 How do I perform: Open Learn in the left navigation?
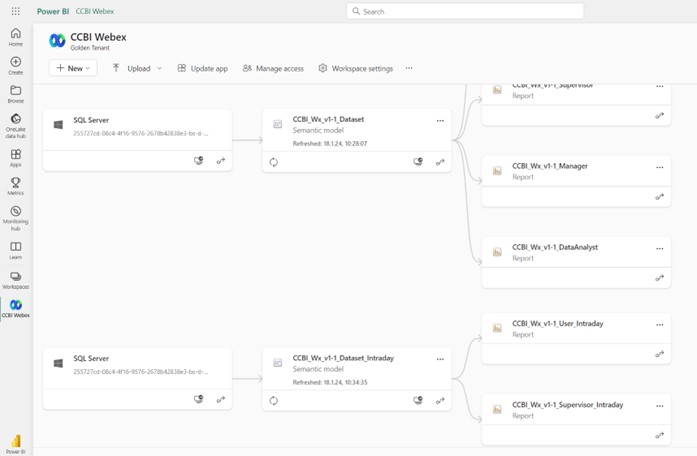[x=16, y=251]
